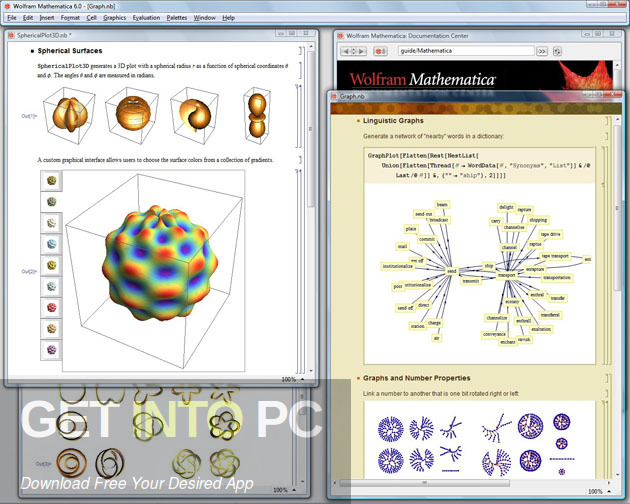The height and width of the screenshot is (504, 630).
Task: Open magnification dropdown in SphericalPlot3D window
Action: [292, 379]
